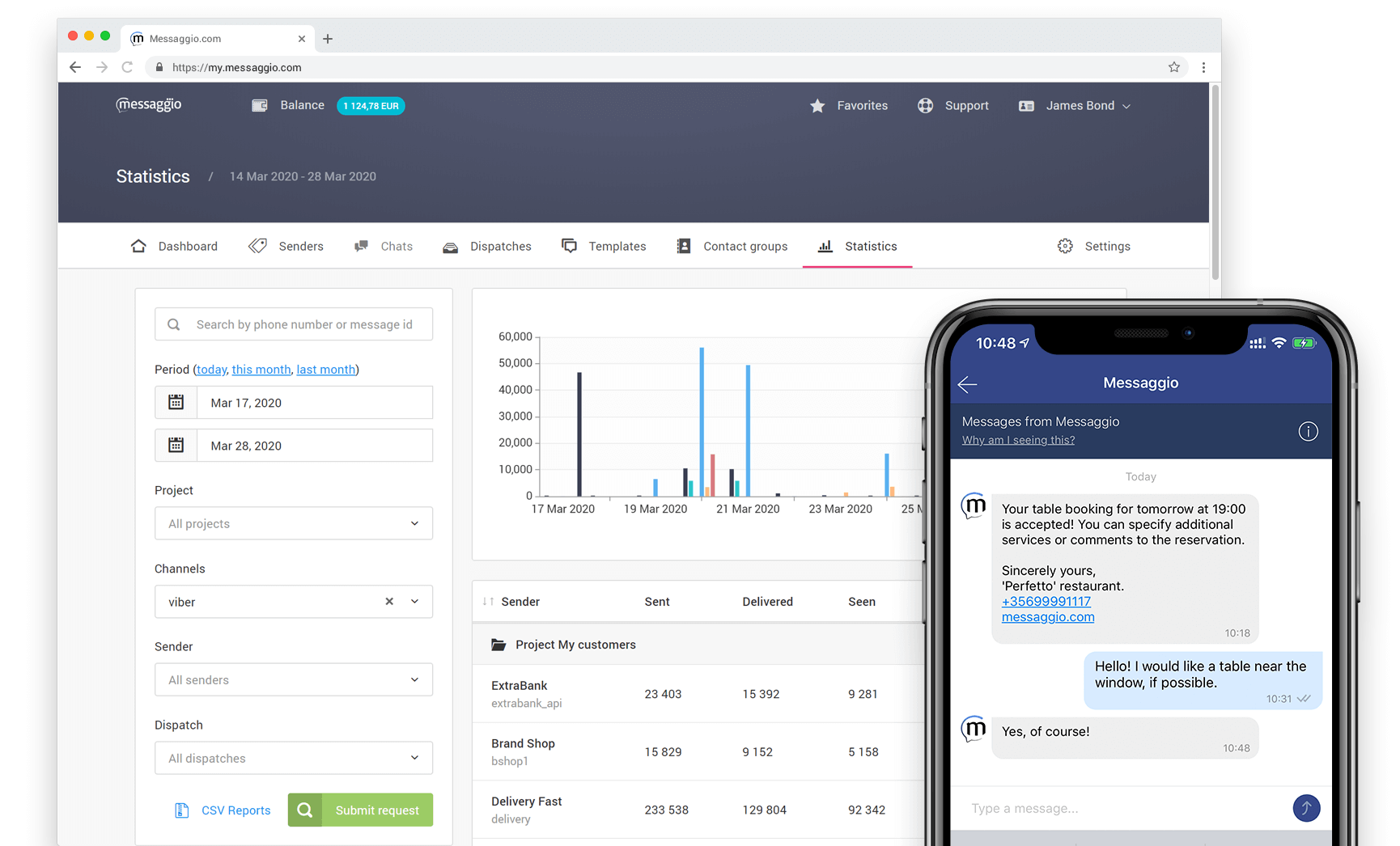Screen dimensions: 1400x846
Task: Open the Chats tab
Action: click(384, 246)
